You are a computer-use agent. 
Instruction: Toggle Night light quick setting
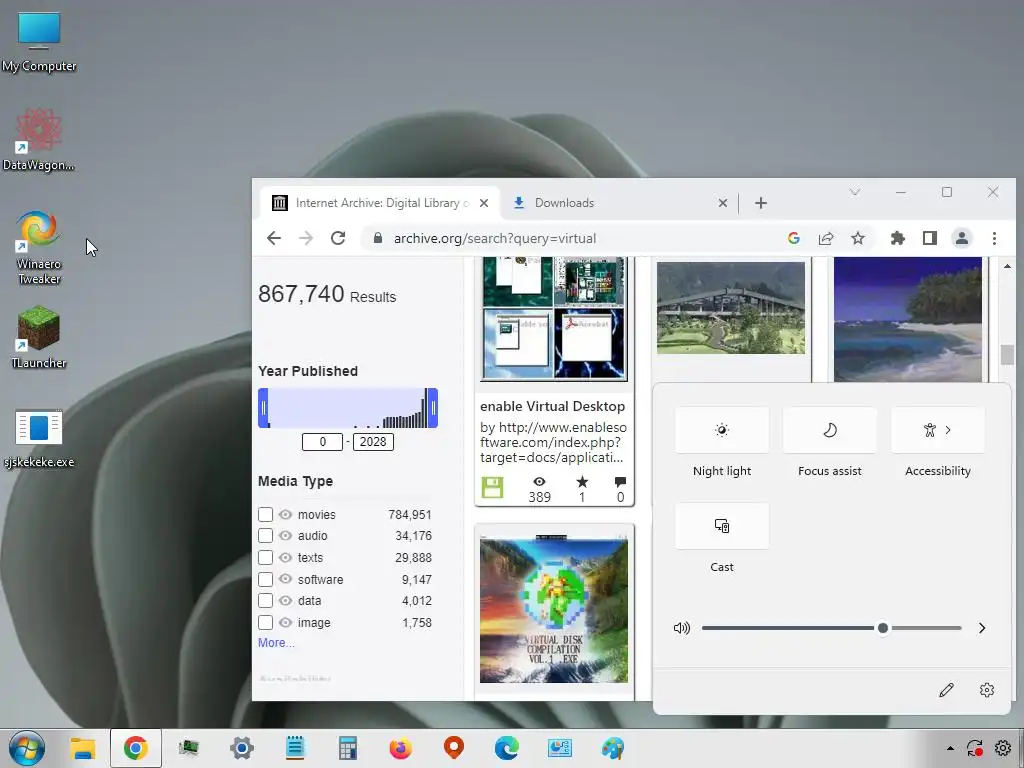click(x=722, y=430)
